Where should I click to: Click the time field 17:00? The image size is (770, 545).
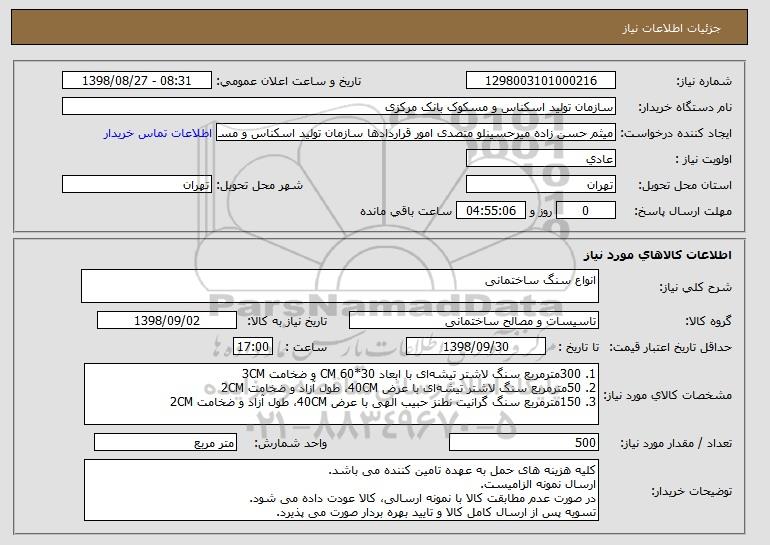[253, 347]
